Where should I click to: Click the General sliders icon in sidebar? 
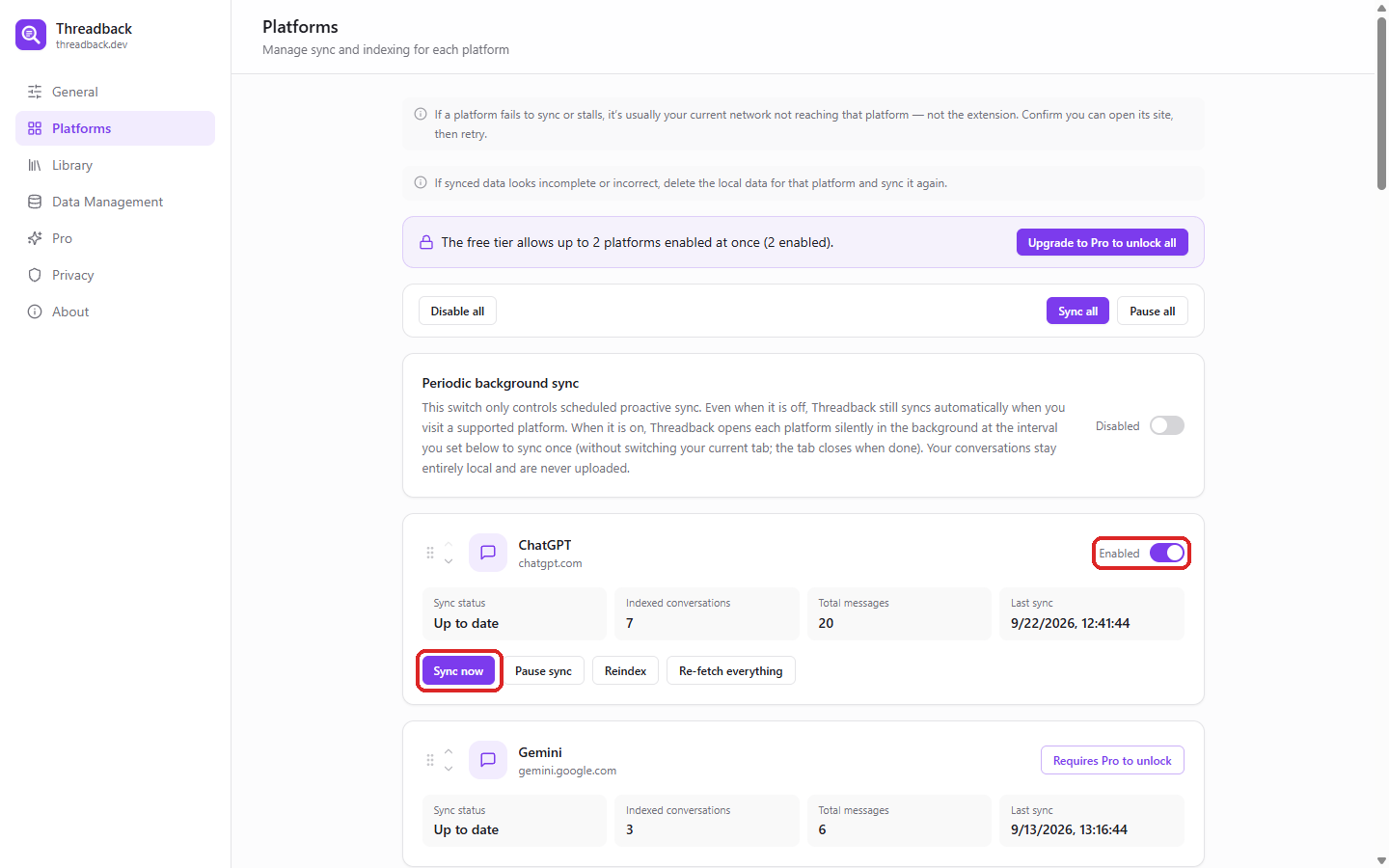point(35,92)
